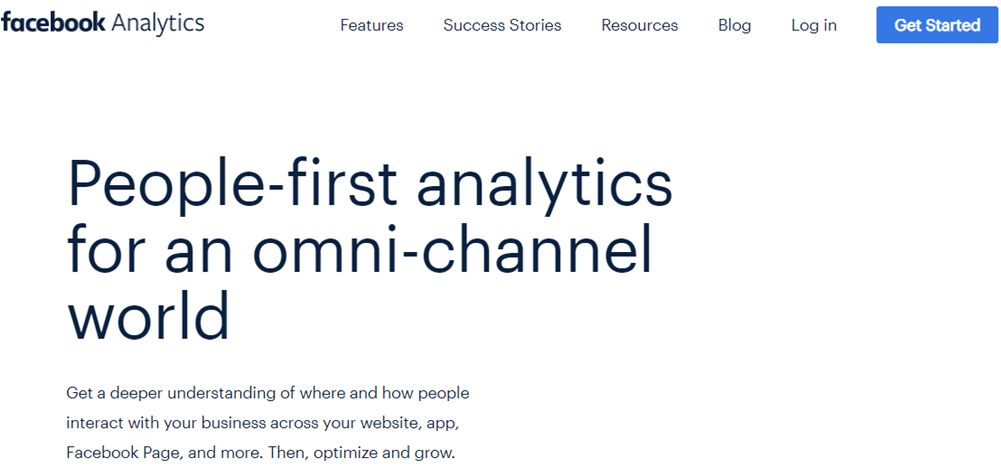Open the Features menu item
This screenshot has width=1001, height=466.
point(371,25)
